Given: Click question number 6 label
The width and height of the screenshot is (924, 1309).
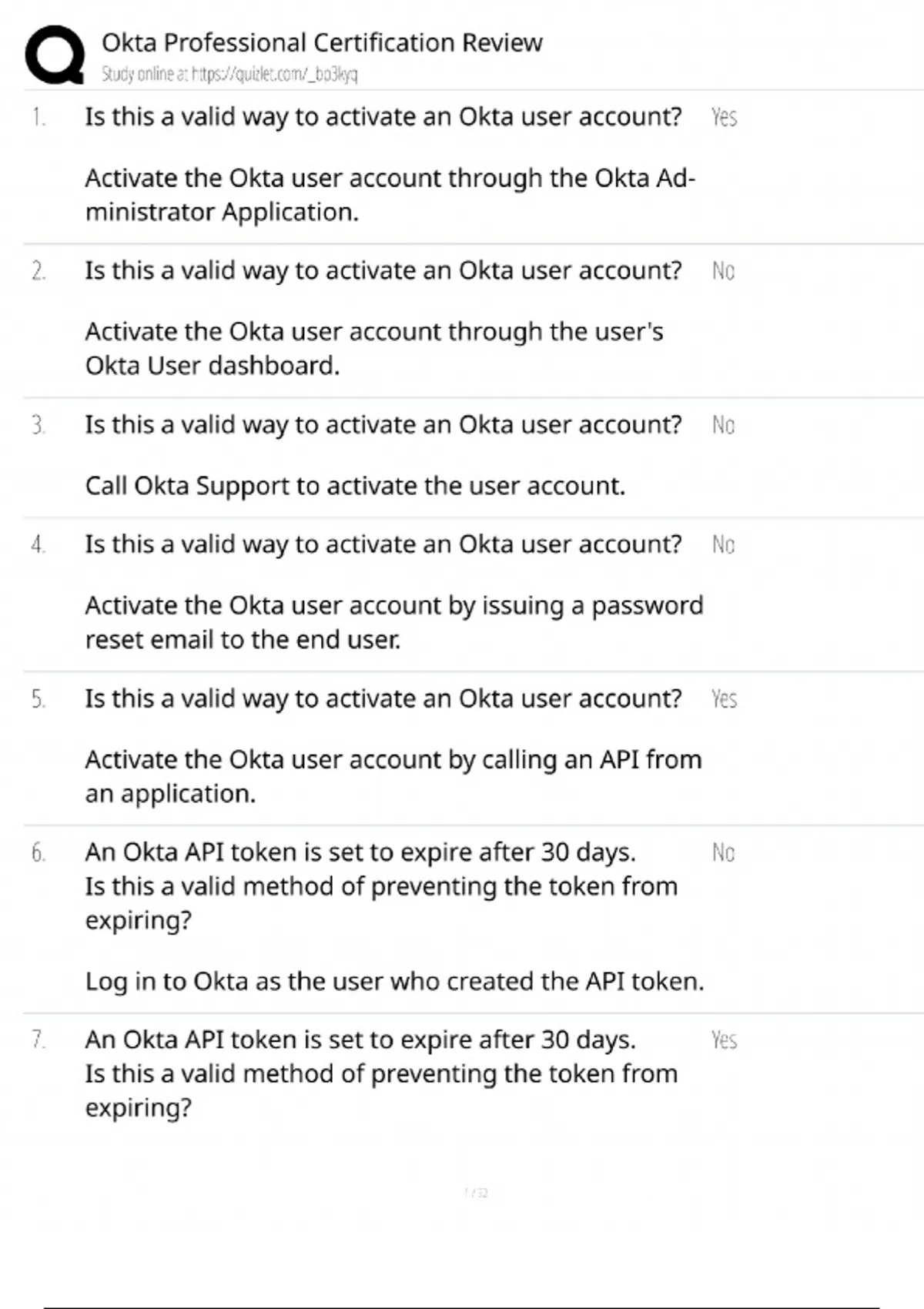Looking at the screenshot, I should pos(38,852).
